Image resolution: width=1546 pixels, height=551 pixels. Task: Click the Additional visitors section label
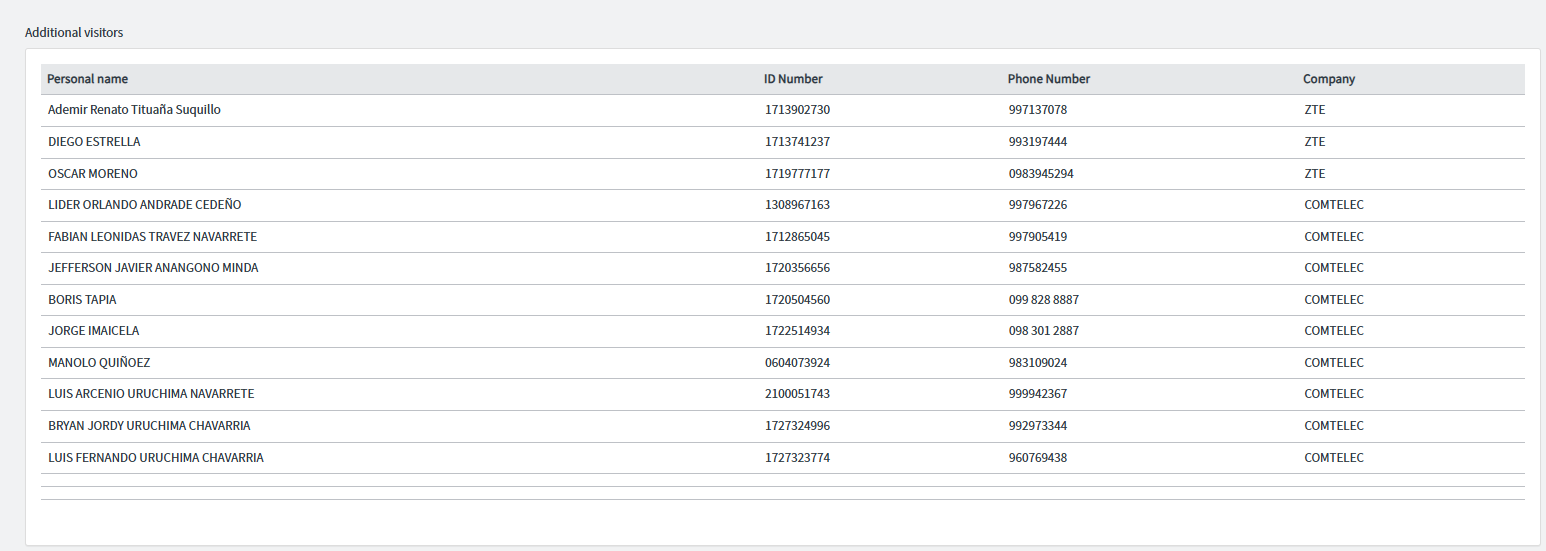pos(74,33)
